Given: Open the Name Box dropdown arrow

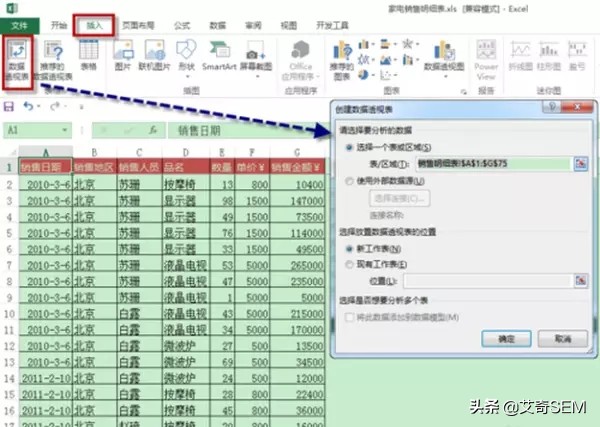Looking at the screenshot, I should 65,130.
